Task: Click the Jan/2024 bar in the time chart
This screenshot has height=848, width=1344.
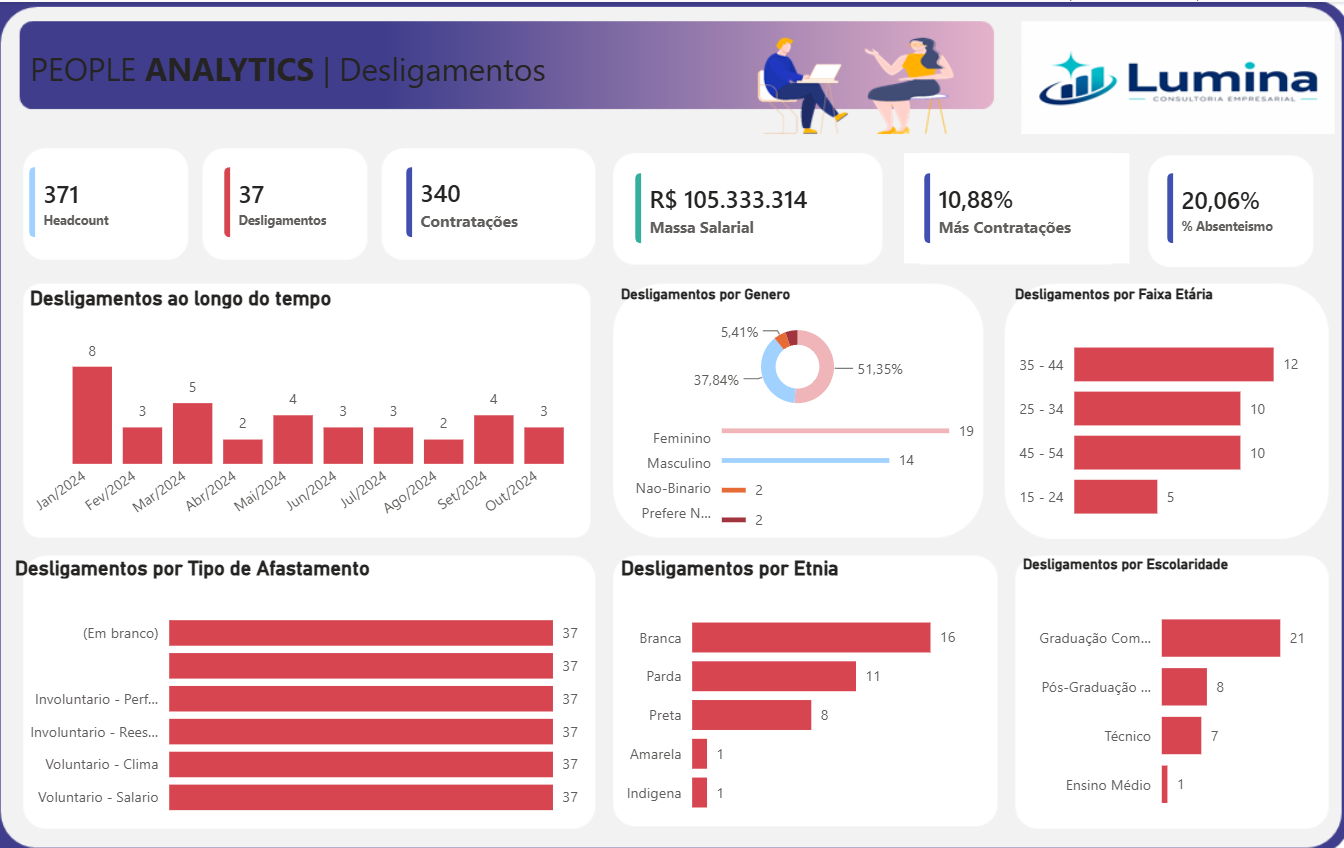Action: tap(92, 415)
